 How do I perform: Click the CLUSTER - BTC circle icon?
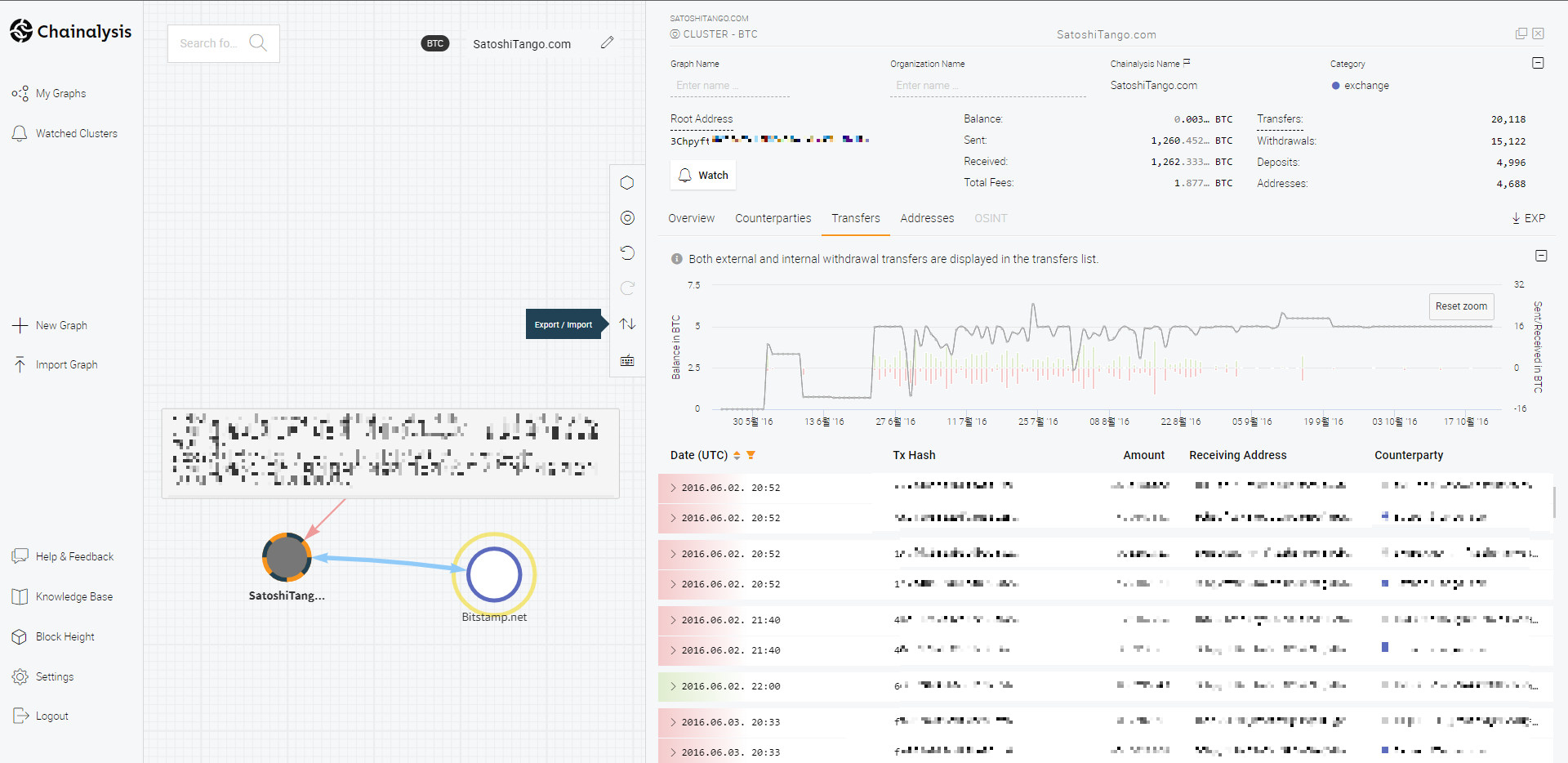[x=675, y=34]
